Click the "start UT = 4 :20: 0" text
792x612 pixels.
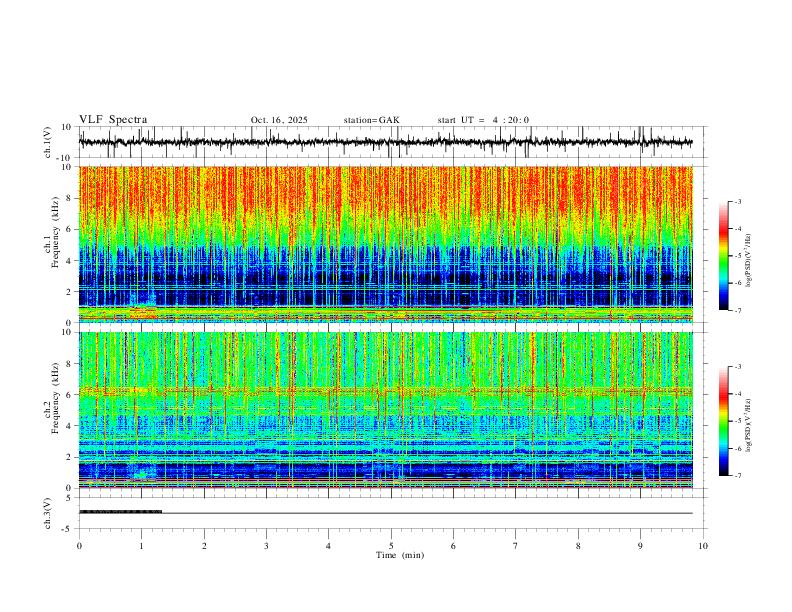483,120
